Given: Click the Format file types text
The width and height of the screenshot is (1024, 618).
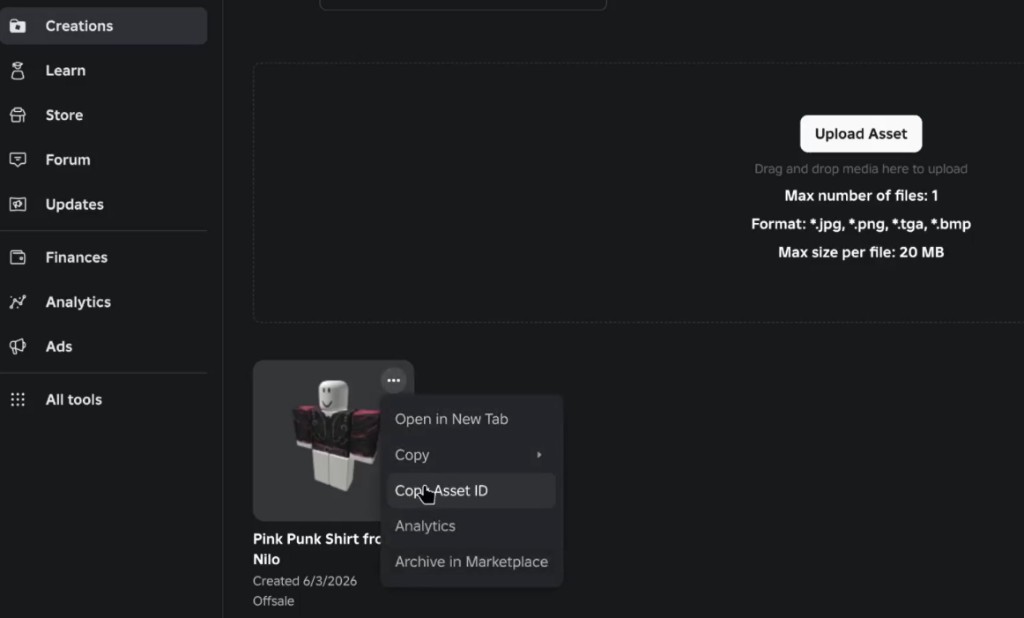Looking at the screenshot, I should point(861,224).
